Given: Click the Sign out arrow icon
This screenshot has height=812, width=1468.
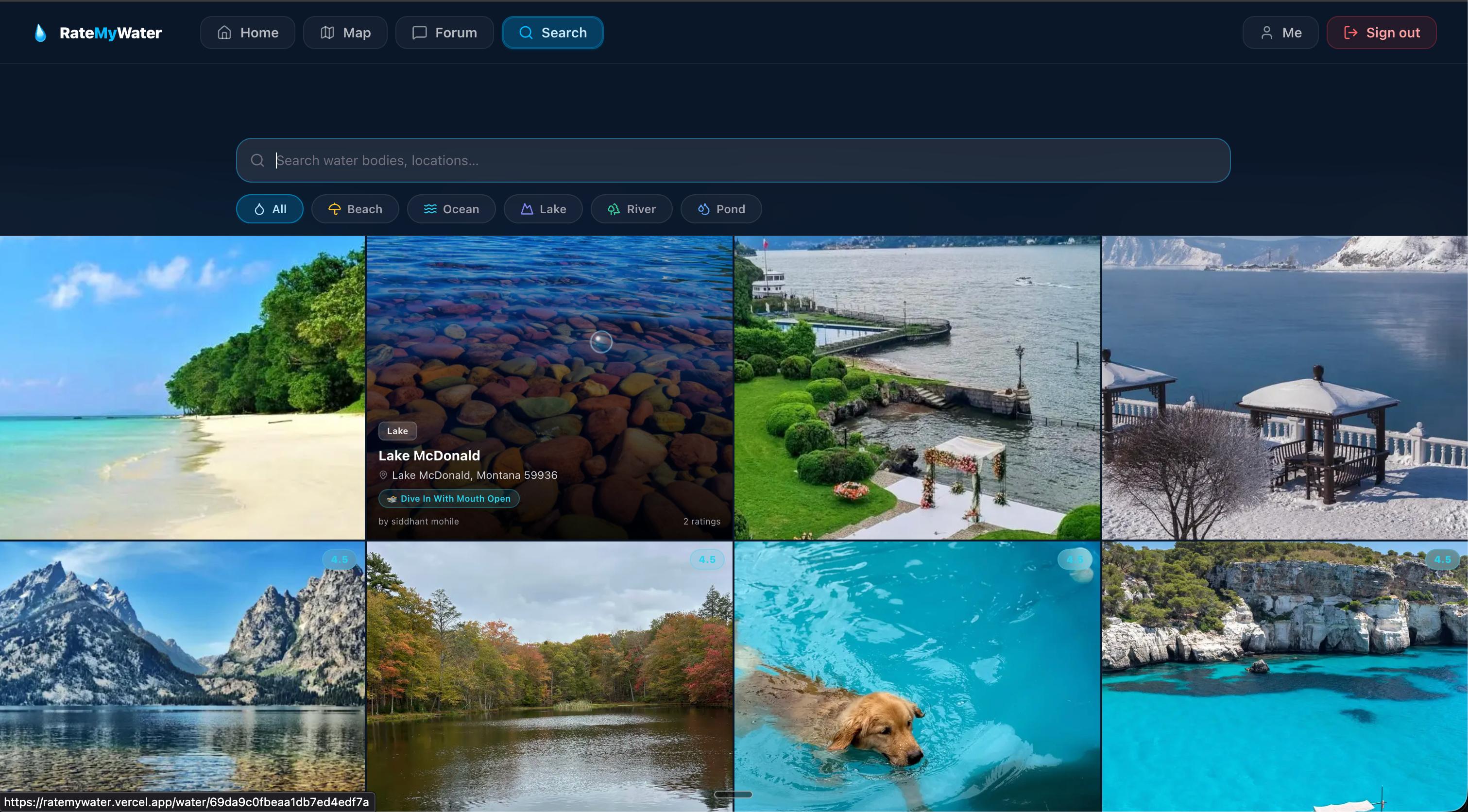Looking at the screenshot, I should [1350, 33].
